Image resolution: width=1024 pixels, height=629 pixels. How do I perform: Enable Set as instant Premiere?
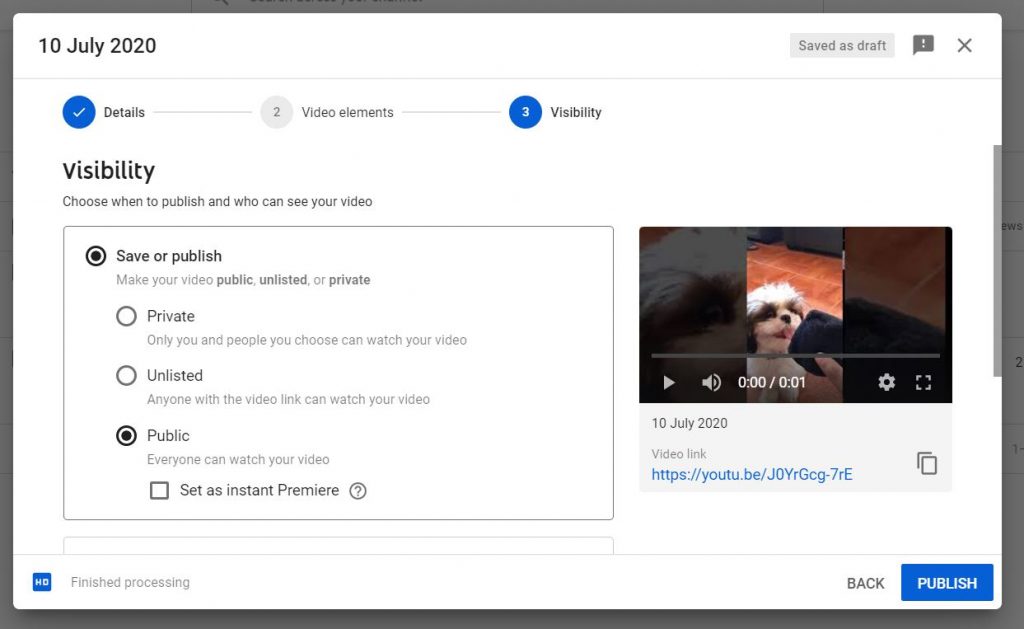[x=159, y=491]
